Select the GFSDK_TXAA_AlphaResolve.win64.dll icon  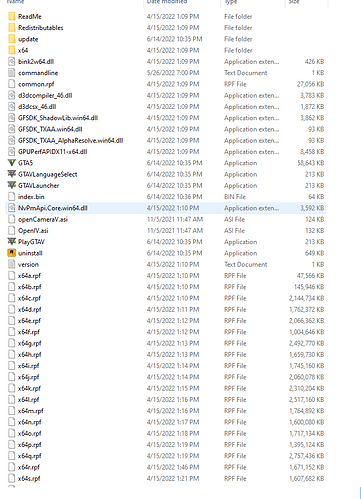[x=12, y=140]
